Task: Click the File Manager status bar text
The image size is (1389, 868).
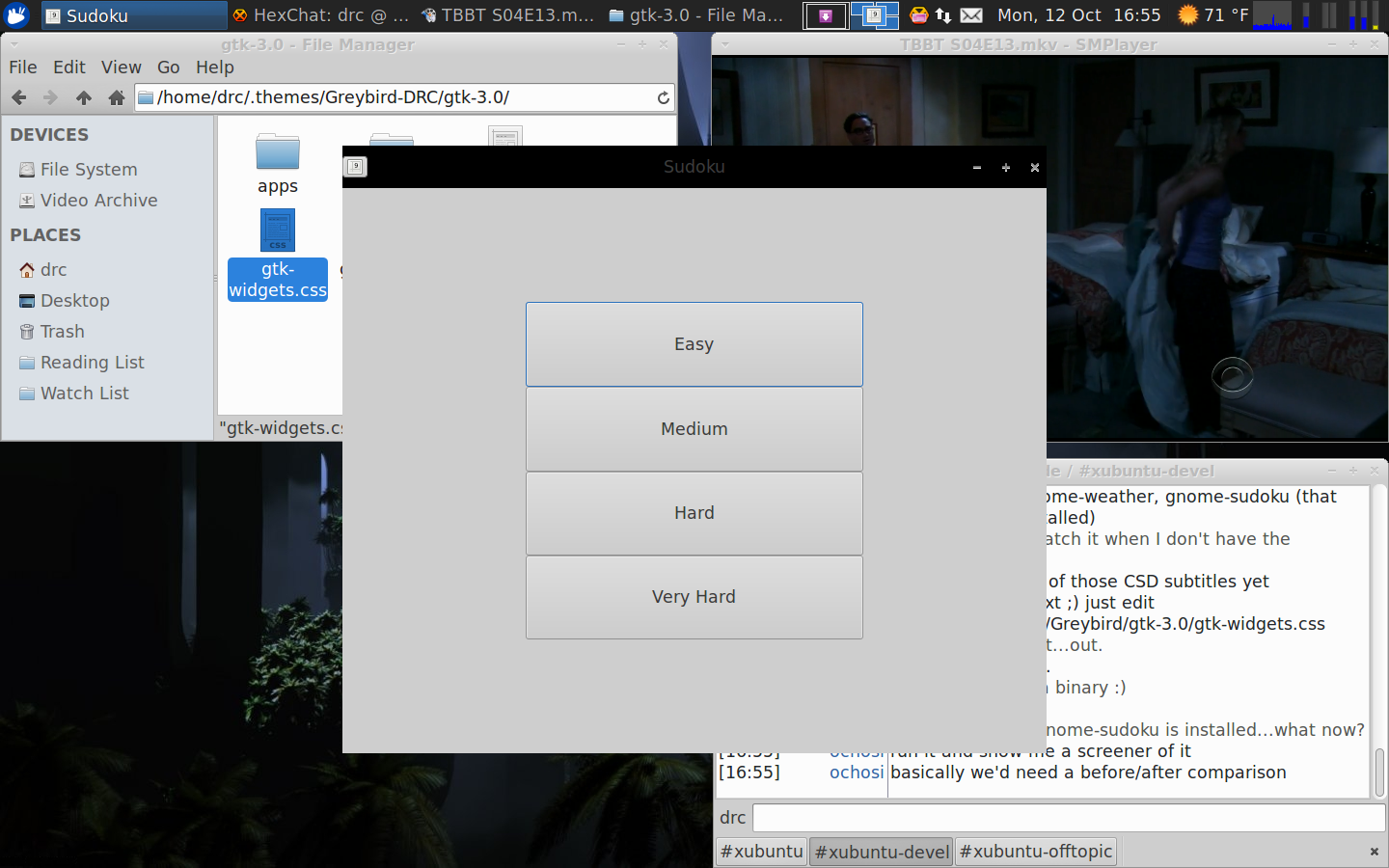Action: [x=281, y=428]
